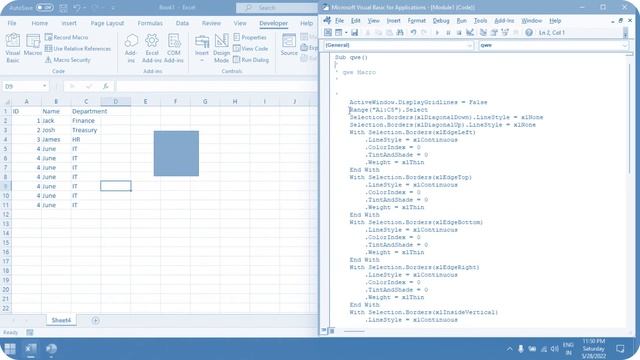Open VBA Tools menu
The height and width of the screenshot is (360, 640).
[x=480, y=21]
